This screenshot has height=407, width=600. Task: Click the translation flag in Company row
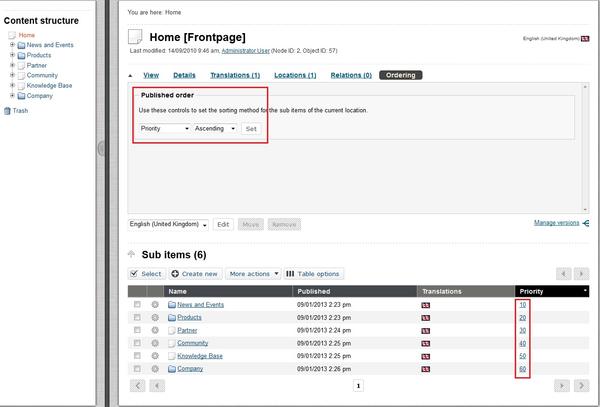pos(426,369)
